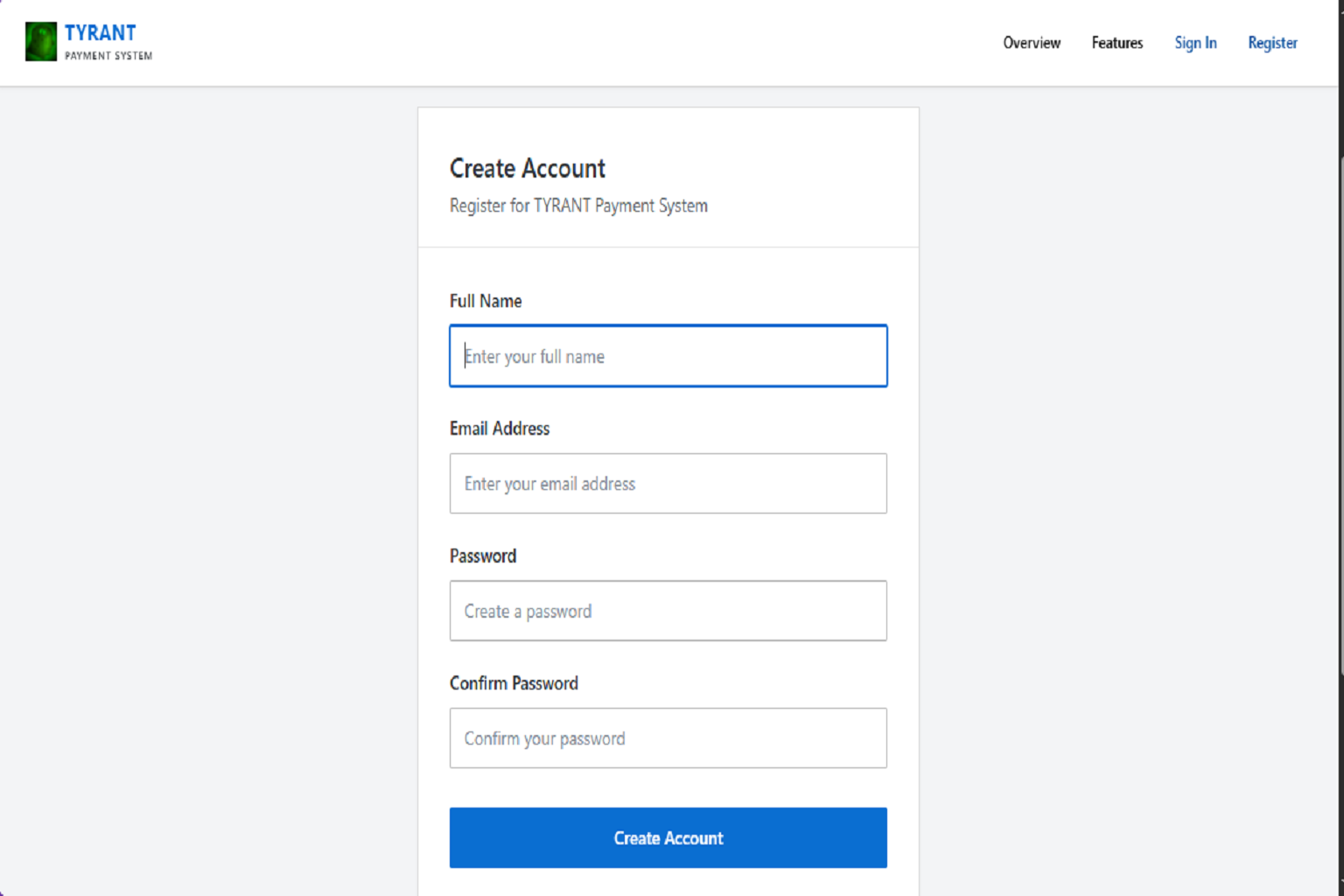The width and height of the screenshot is (1344, 896).
Task: Click the 'Create Account' heading text
Action: [x=528, y=168]
